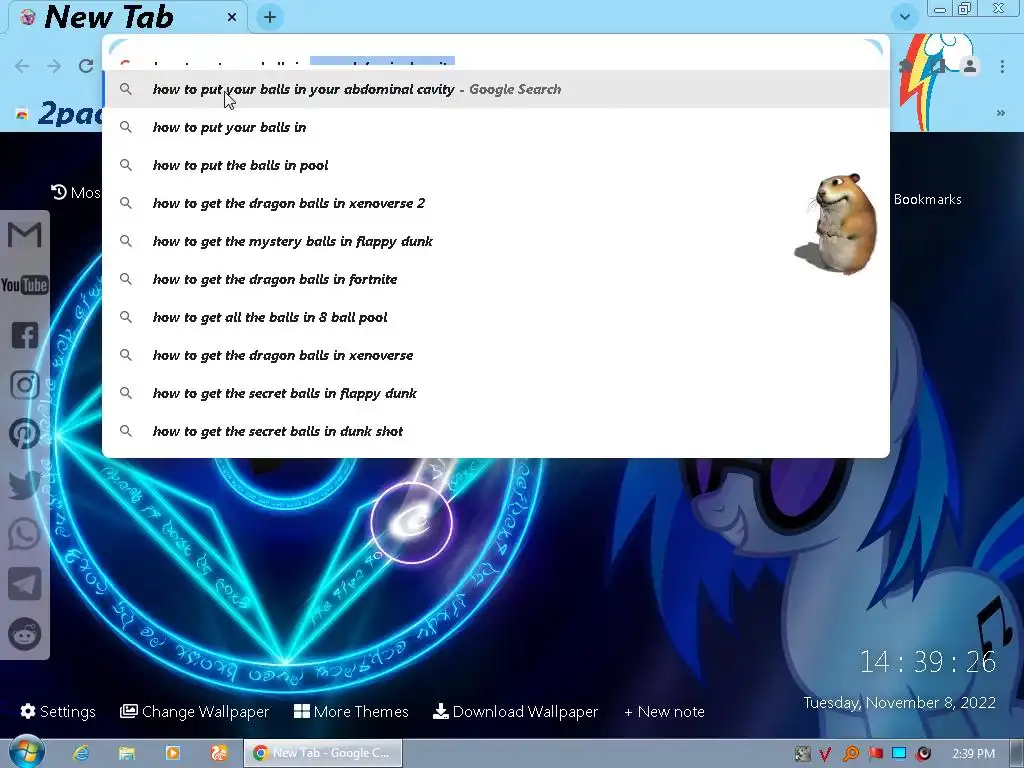This screenshot has height=768, width=1024.
Task: Add a note with + New note
Action: pyautogui.click(x=664, y=711)
